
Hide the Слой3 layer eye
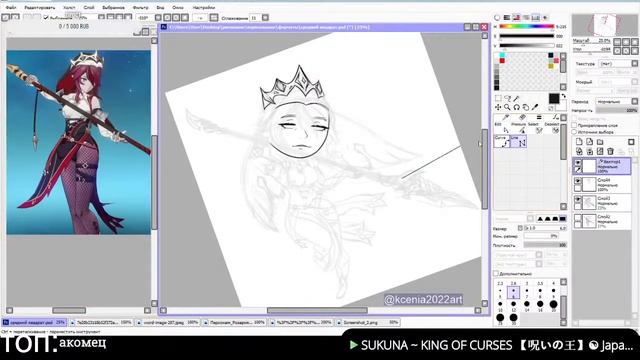click(578, 199)
